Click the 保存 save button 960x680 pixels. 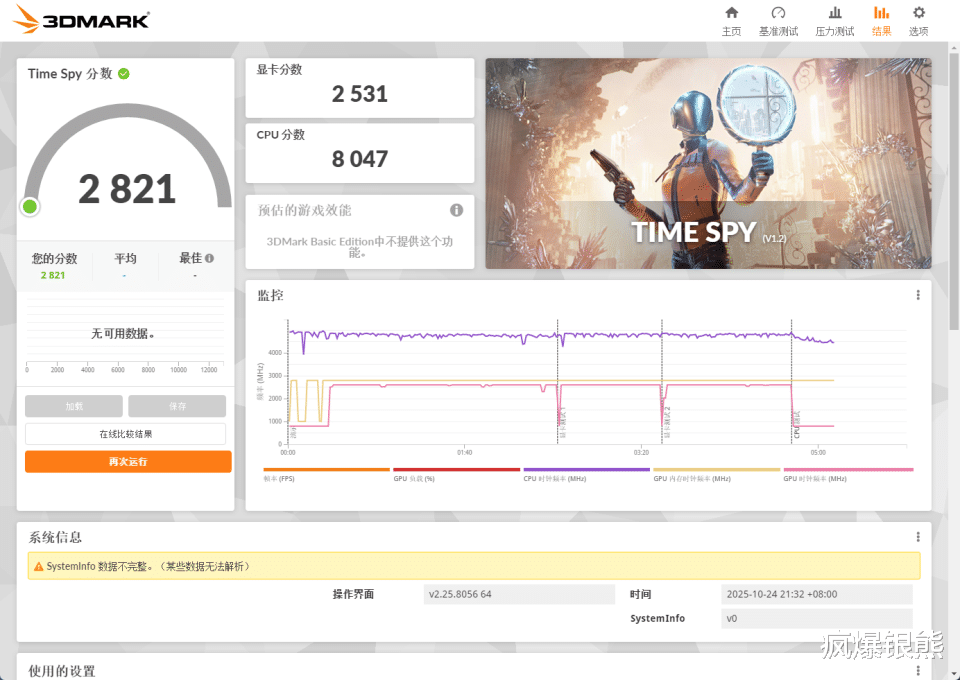click(177, 406)
